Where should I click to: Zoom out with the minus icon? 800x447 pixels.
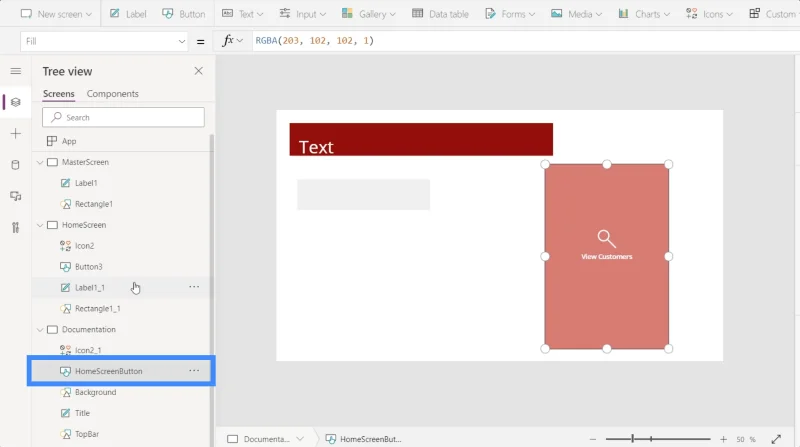(x=592, y=439)
